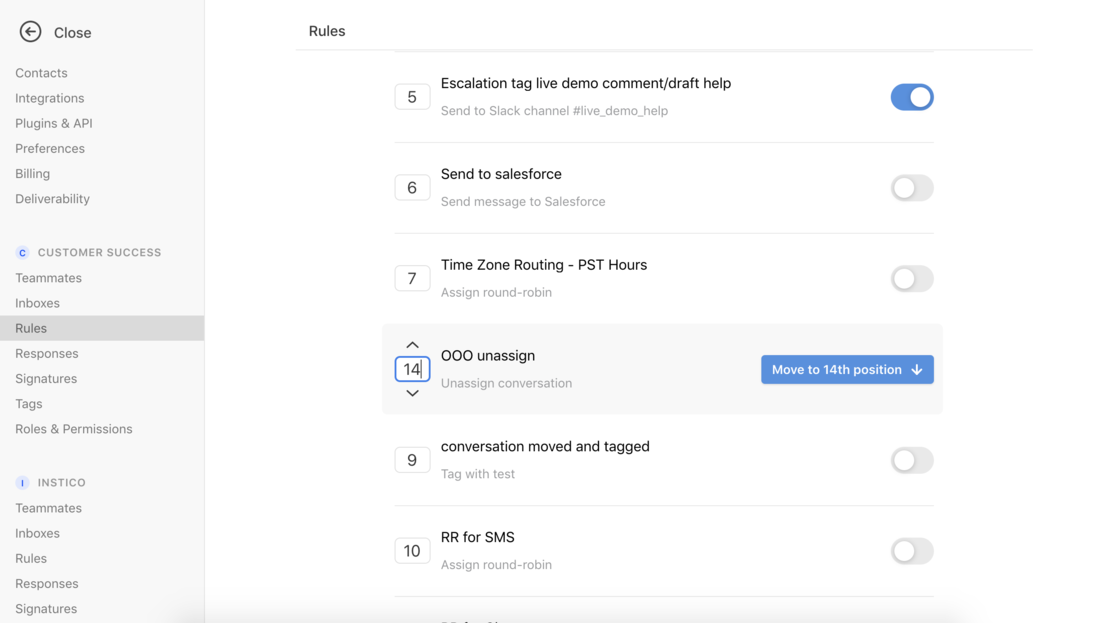Turn on Time Zone Routing PST Hours
Screen dimensions: 1120x623
click(x=911, y=279)
